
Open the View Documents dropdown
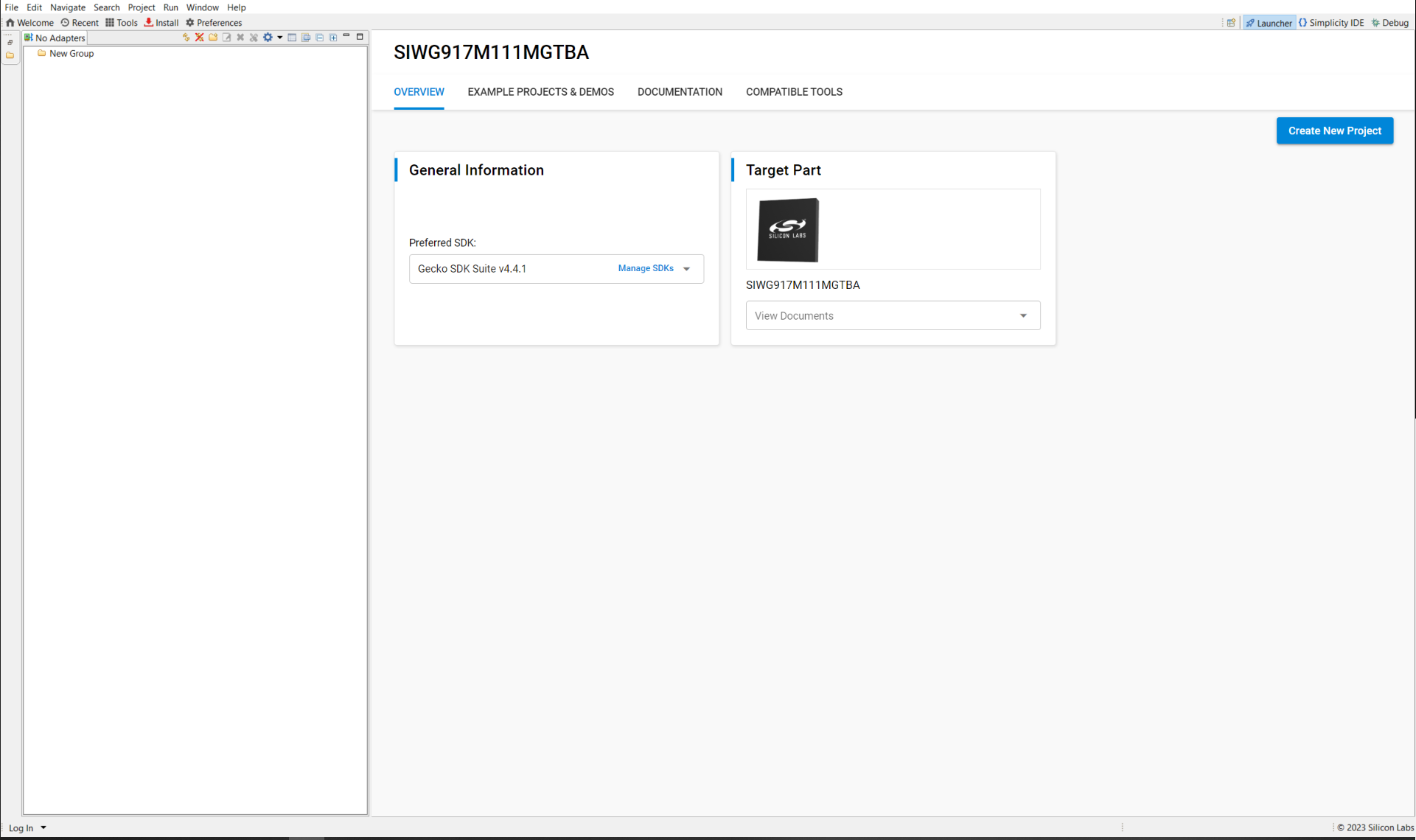point(893,315)
